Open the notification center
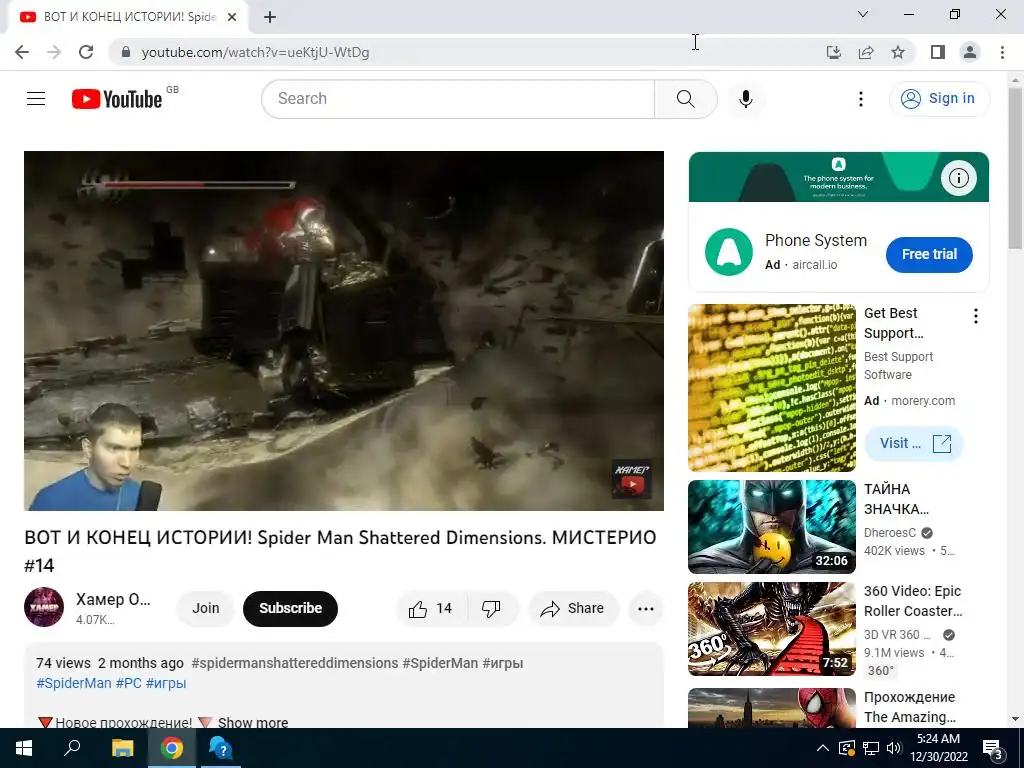The height and width of the screenshot is (768, 1024). [x=993, y=749]
